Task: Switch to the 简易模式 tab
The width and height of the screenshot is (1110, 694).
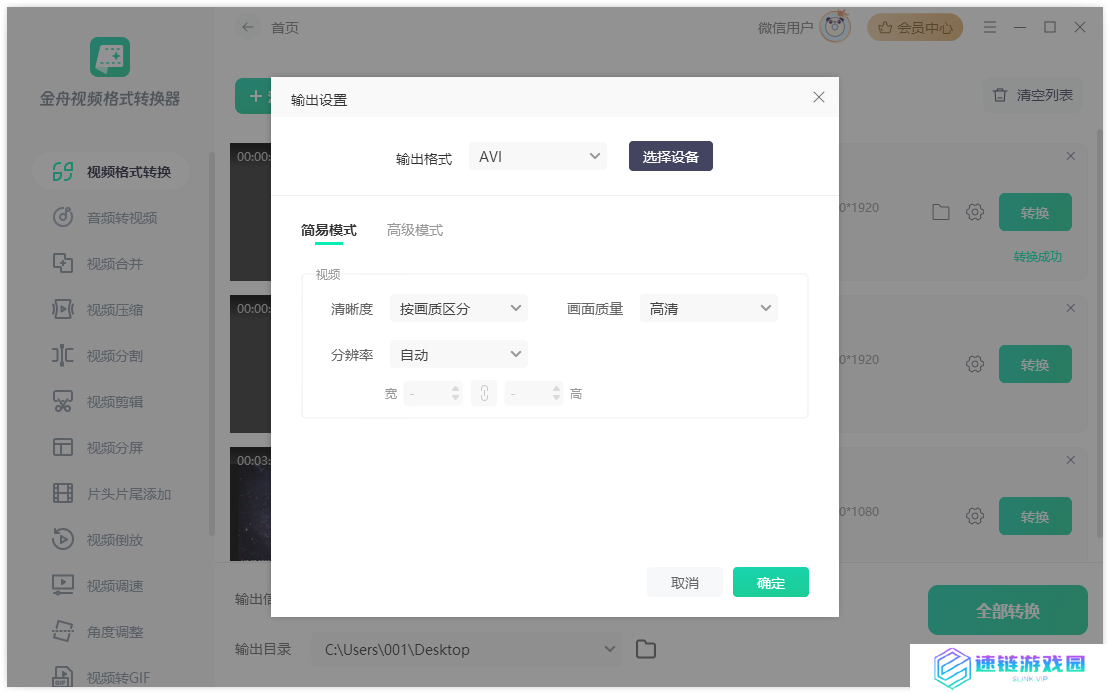Action: [x=328, y=230]
